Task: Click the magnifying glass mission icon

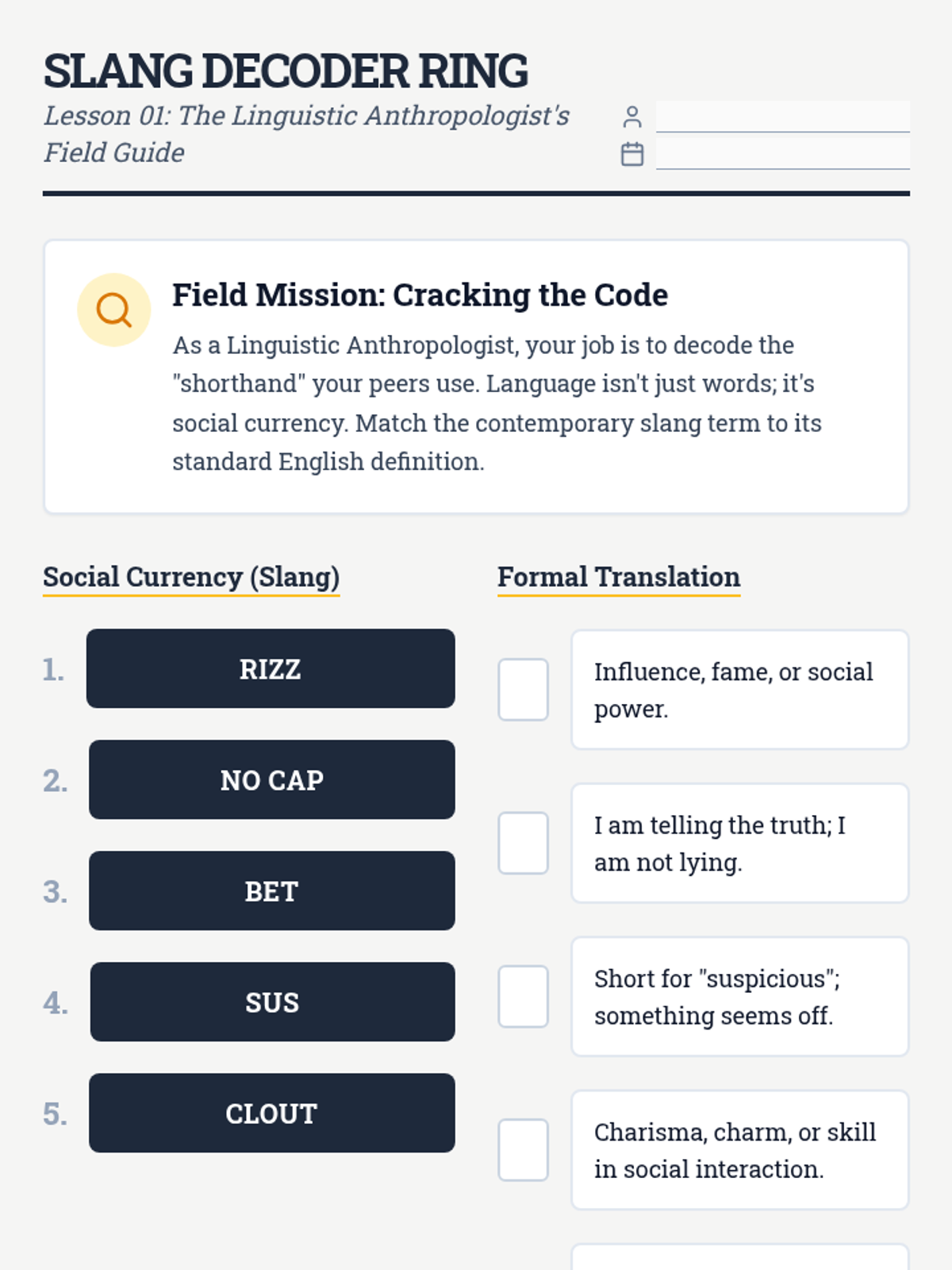Action: point(113,310)
